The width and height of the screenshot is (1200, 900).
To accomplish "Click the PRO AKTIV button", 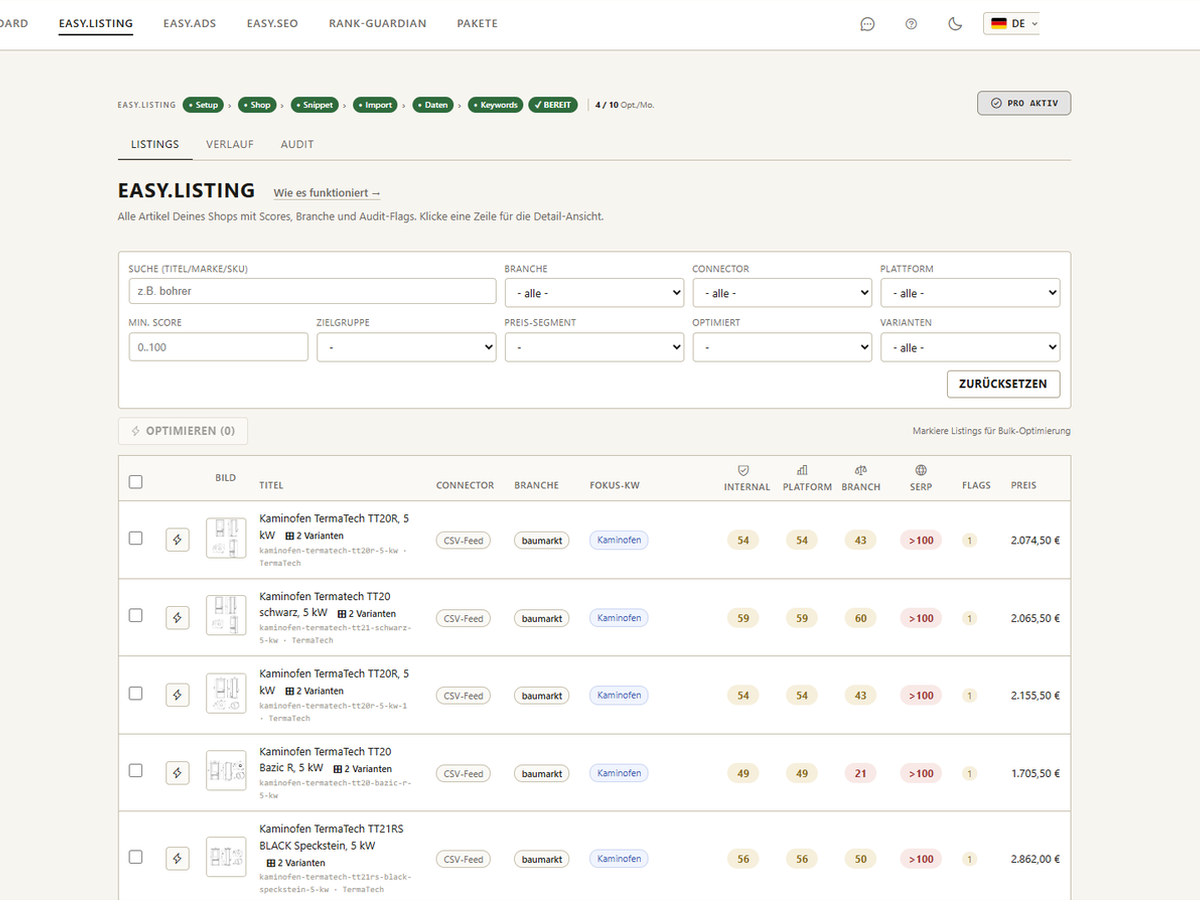I will [1024, 103].
